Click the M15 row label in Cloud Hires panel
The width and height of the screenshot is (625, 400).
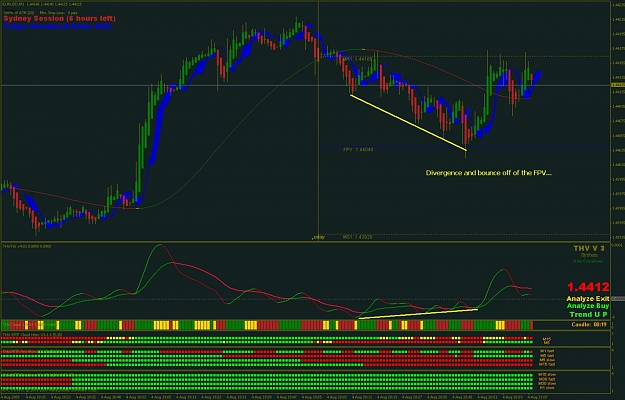tap(547, 339)
